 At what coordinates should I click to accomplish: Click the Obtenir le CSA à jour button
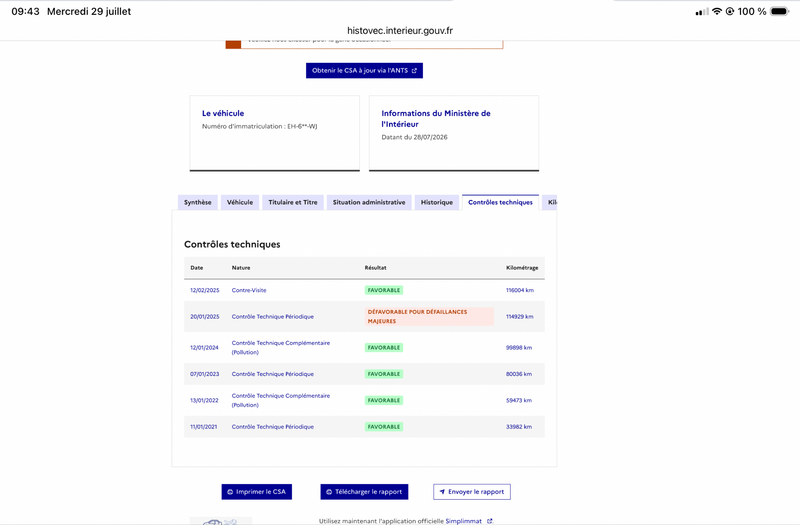point(364,70)
